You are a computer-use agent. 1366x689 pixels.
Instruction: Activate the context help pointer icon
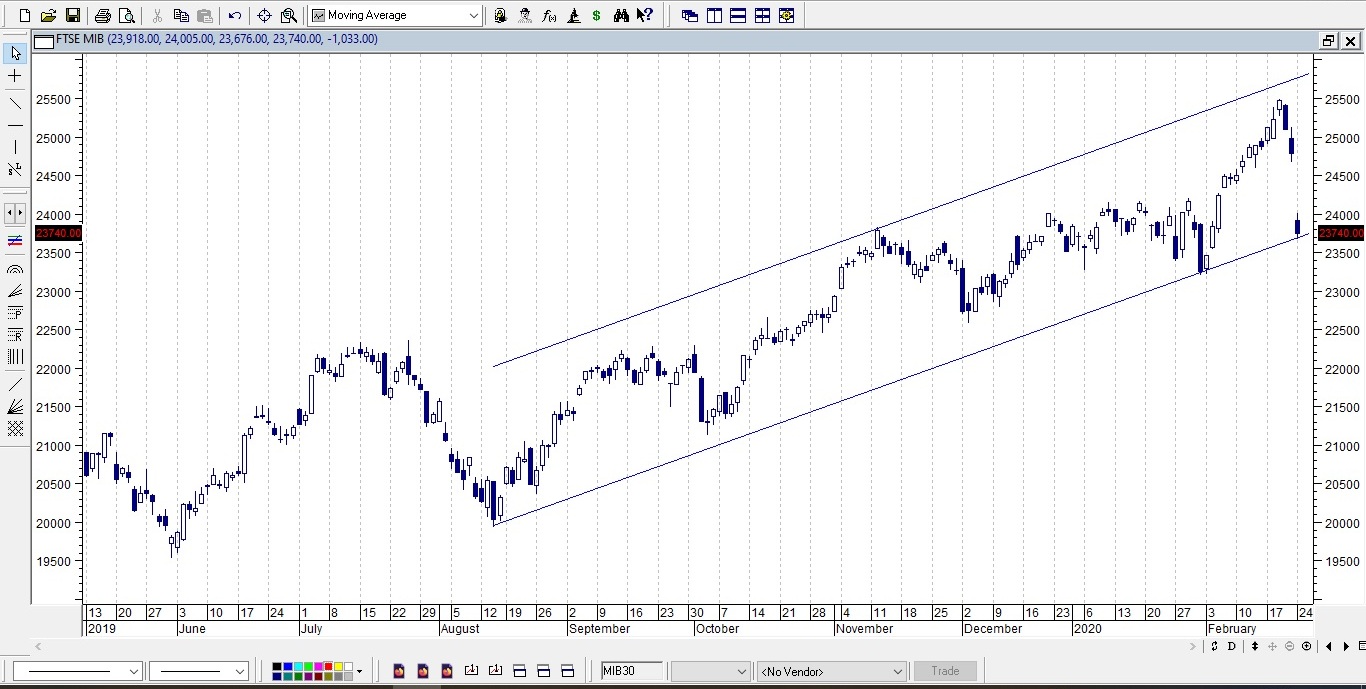(x=645, y=15)
